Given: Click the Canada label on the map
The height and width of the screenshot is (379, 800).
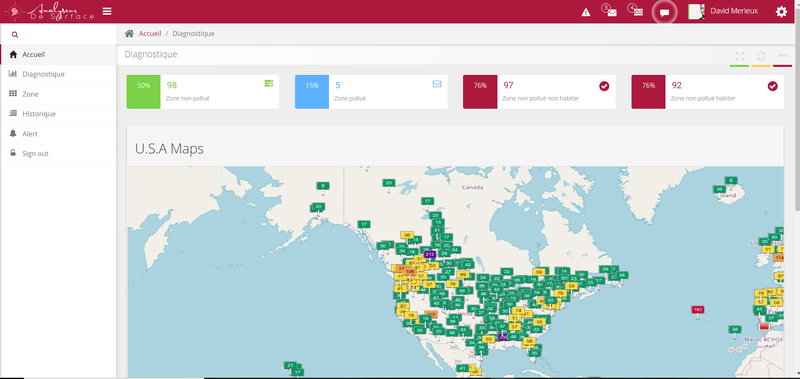Looking at the screenshot, I should [x=472, y=188].
